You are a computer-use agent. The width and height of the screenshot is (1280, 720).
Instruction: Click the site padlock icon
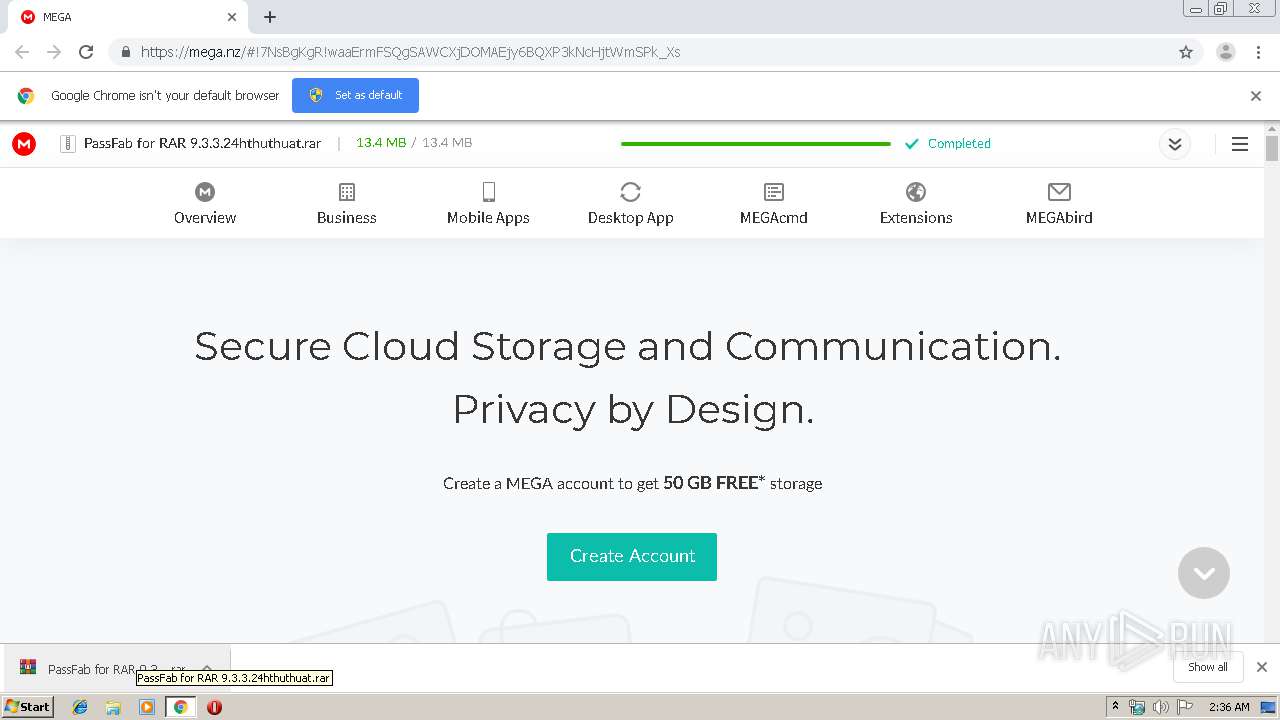click(125, 52)
